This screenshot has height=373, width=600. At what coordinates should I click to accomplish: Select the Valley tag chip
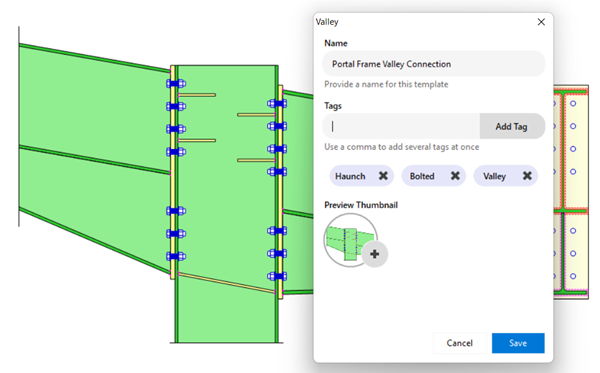click(505, 176)
